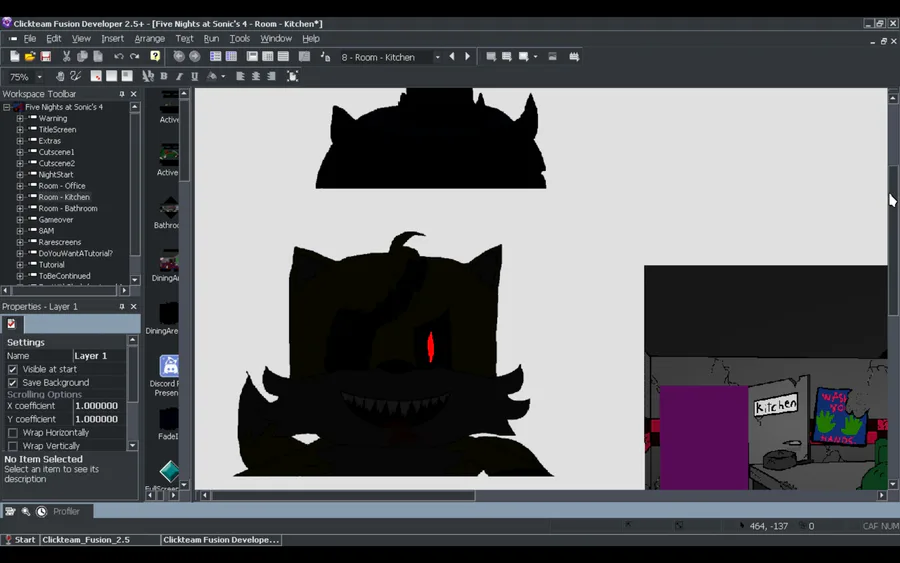Center text alignment icon

(255, 76)
